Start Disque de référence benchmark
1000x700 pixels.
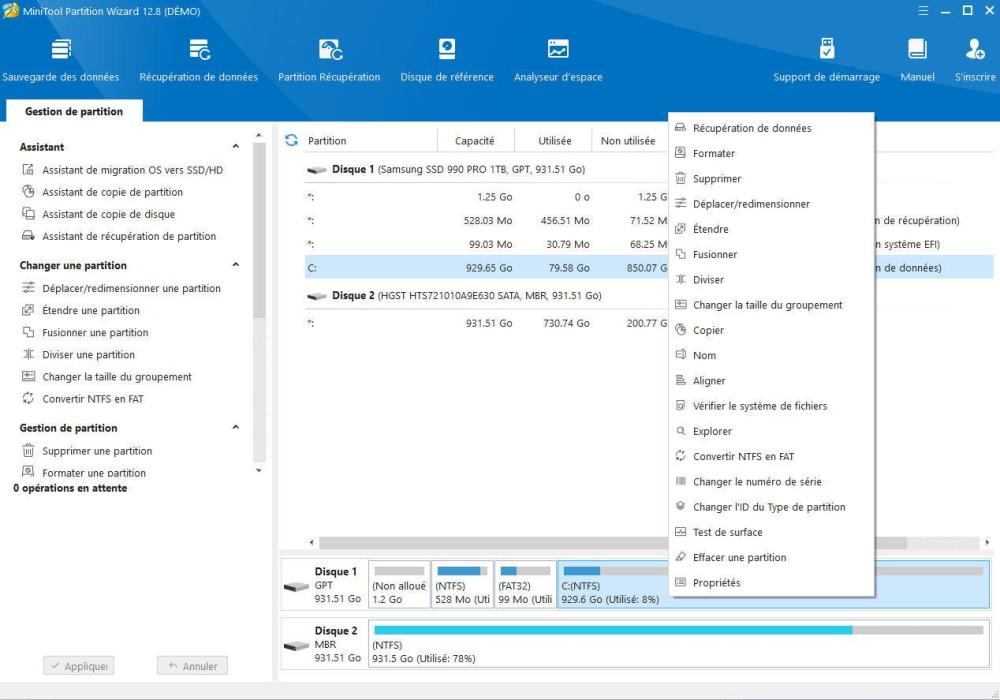point(447,60)
